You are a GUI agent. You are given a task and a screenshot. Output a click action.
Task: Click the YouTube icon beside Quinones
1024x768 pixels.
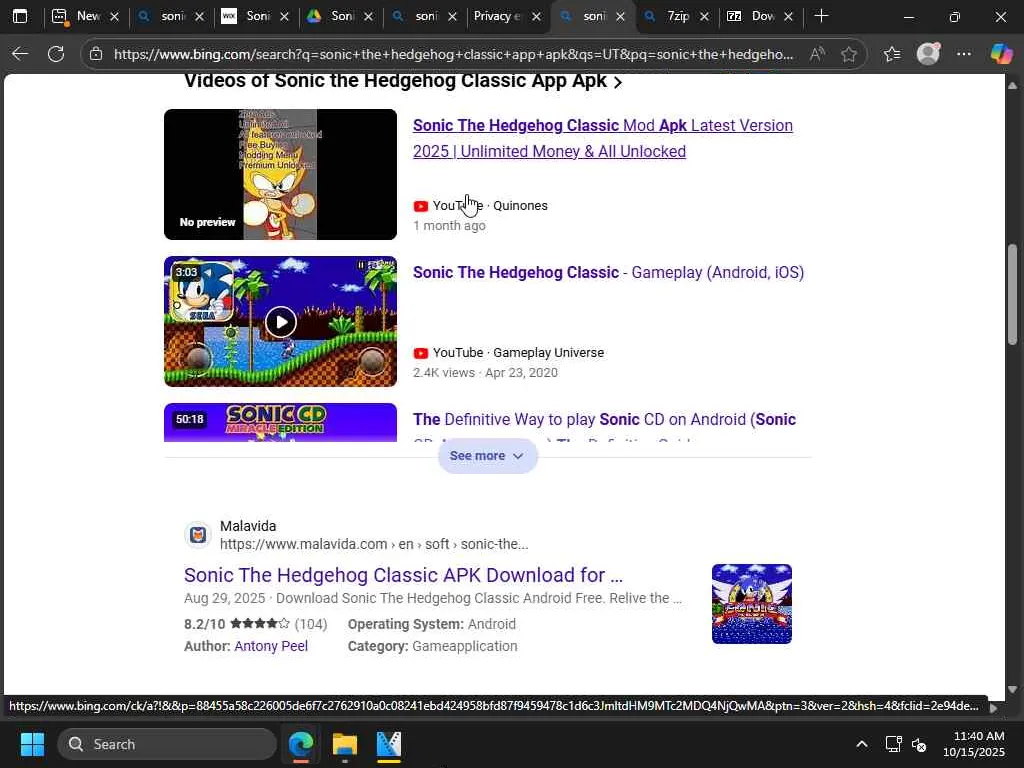point(421,206)
